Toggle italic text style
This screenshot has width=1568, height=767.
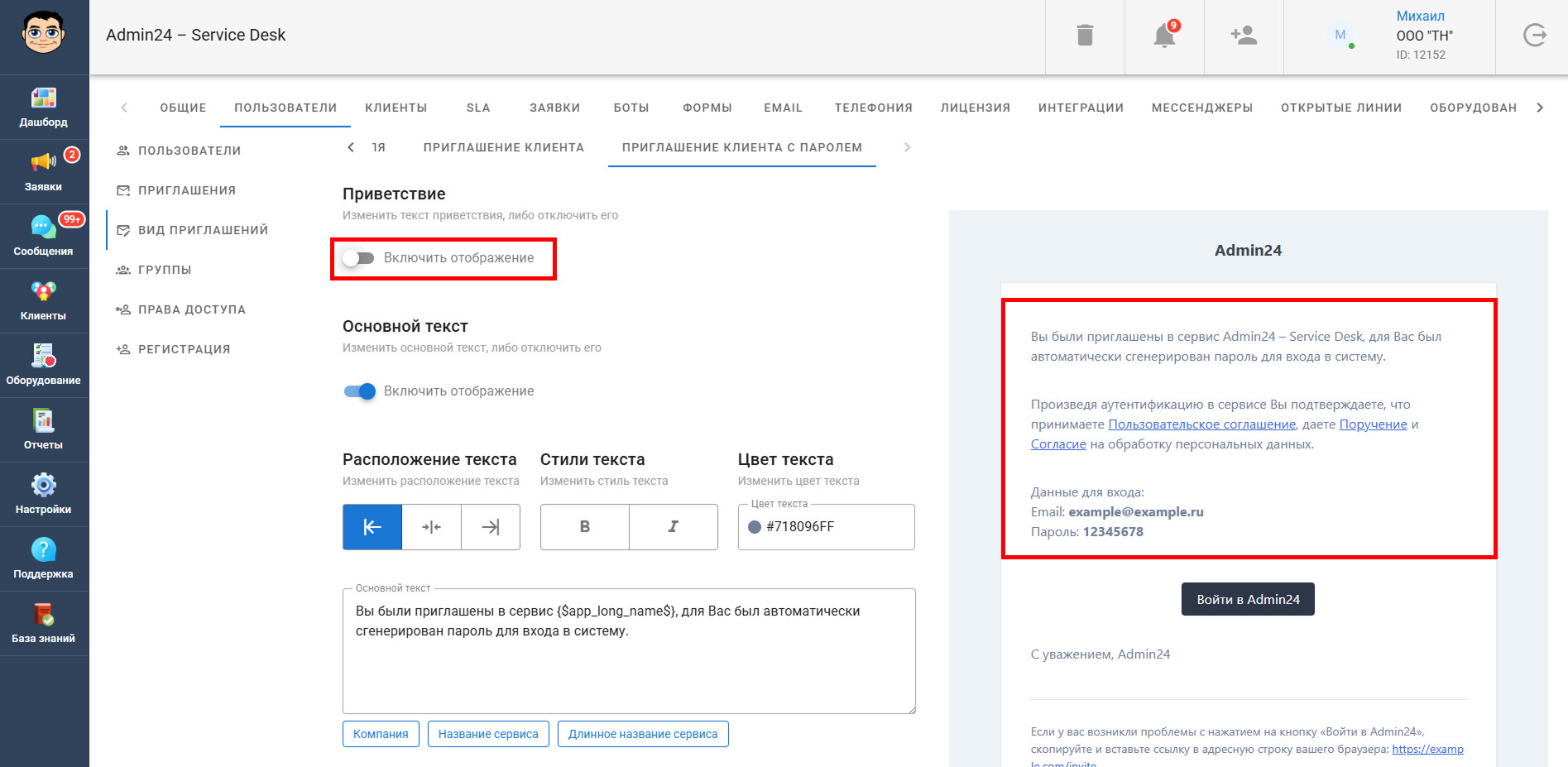pyautogui.click(x=674, y=527)
